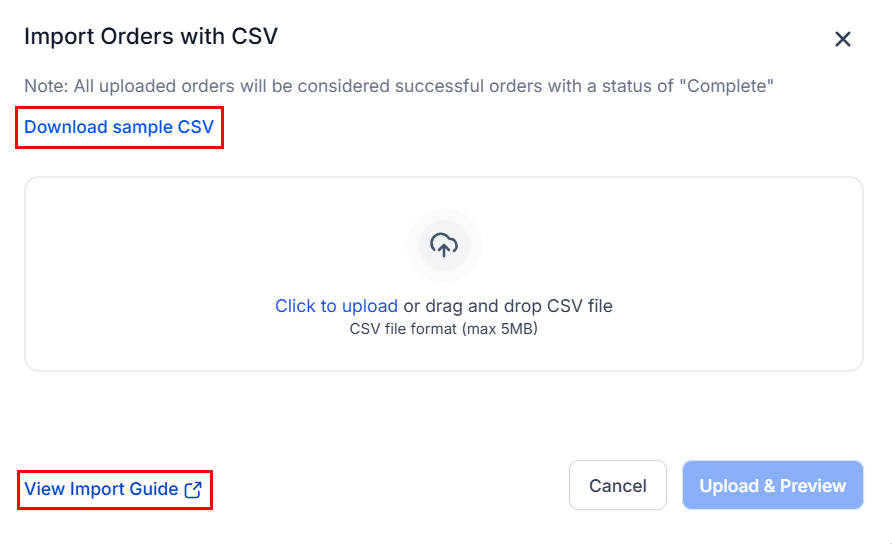
Task: Close the Import Orders dialog
Action: 843,39
